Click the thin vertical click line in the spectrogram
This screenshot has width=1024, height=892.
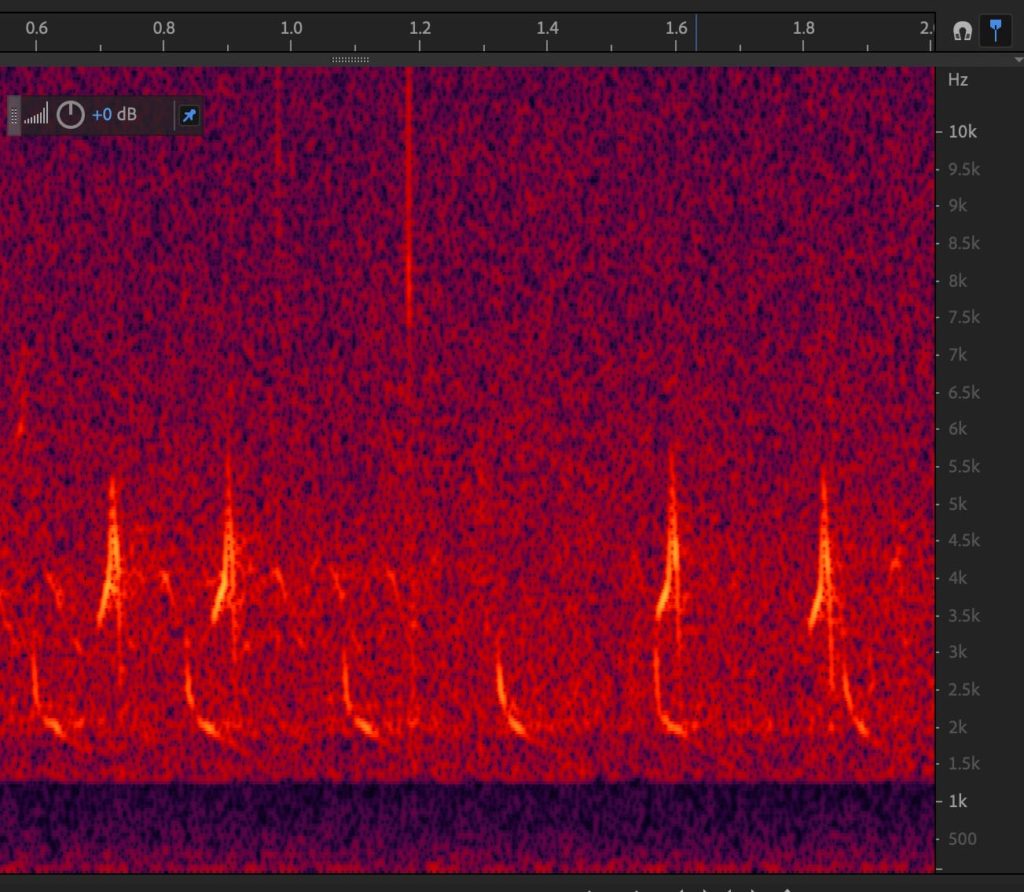click(409, 200)
